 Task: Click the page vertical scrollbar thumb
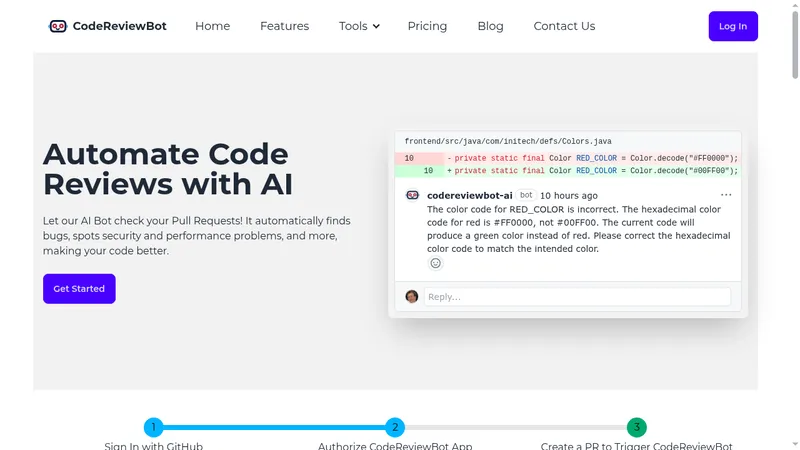(795, 45)
